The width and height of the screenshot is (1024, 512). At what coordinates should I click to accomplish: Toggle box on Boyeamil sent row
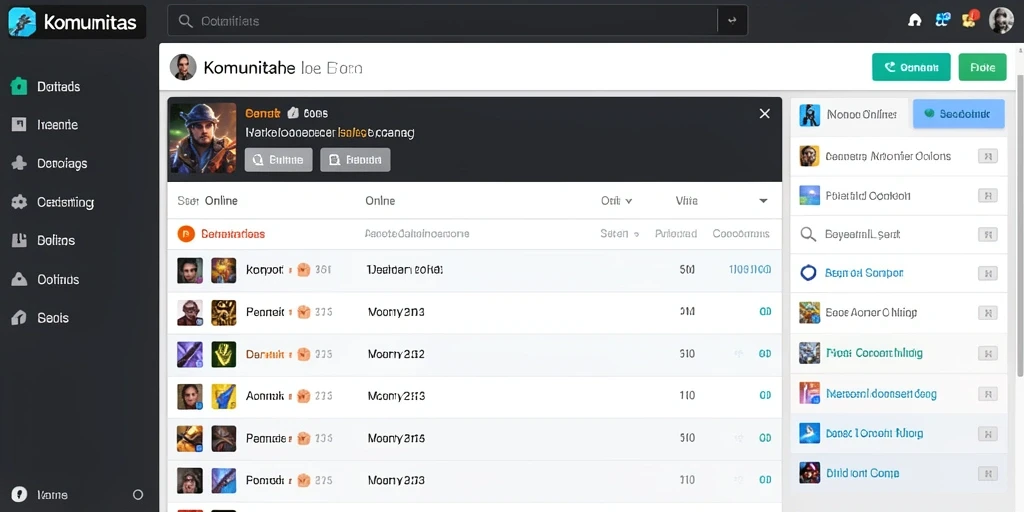coord(987,234)
